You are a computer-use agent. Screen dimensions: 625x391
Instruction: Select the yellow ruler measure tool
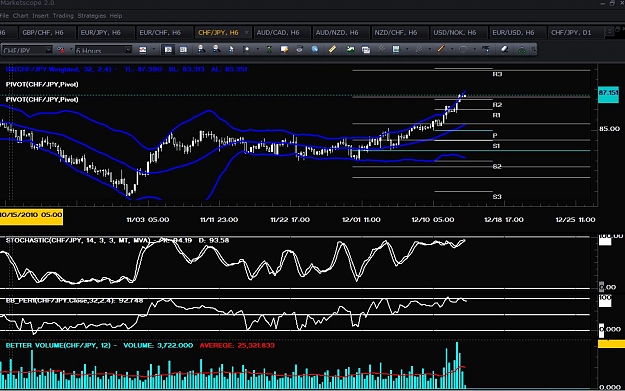(x=332, y=49)
